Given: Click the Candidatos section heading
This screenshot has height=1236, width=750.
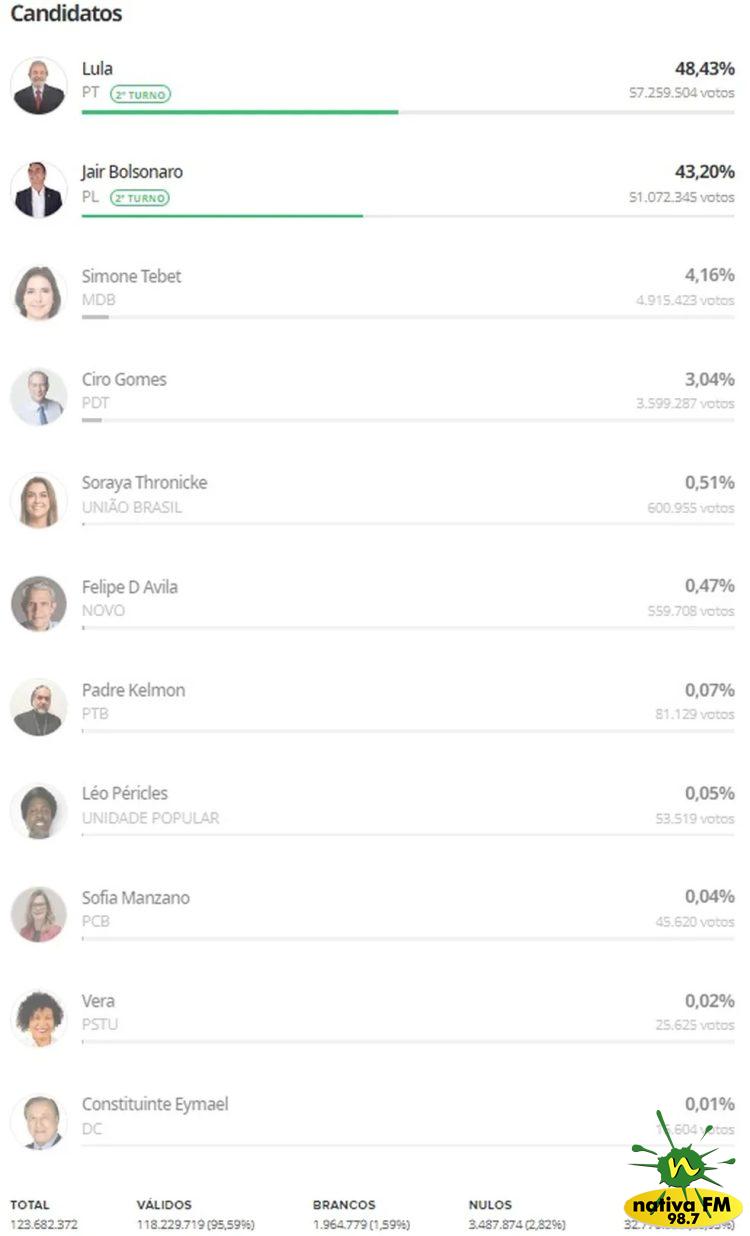Looking at the screenshot, I should (x=65, y=14).
